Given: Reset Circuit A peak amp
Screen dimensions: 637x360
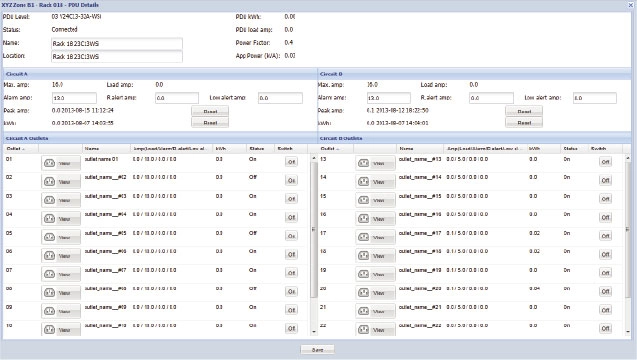Looking at the screenshot, I should point(210,111).
